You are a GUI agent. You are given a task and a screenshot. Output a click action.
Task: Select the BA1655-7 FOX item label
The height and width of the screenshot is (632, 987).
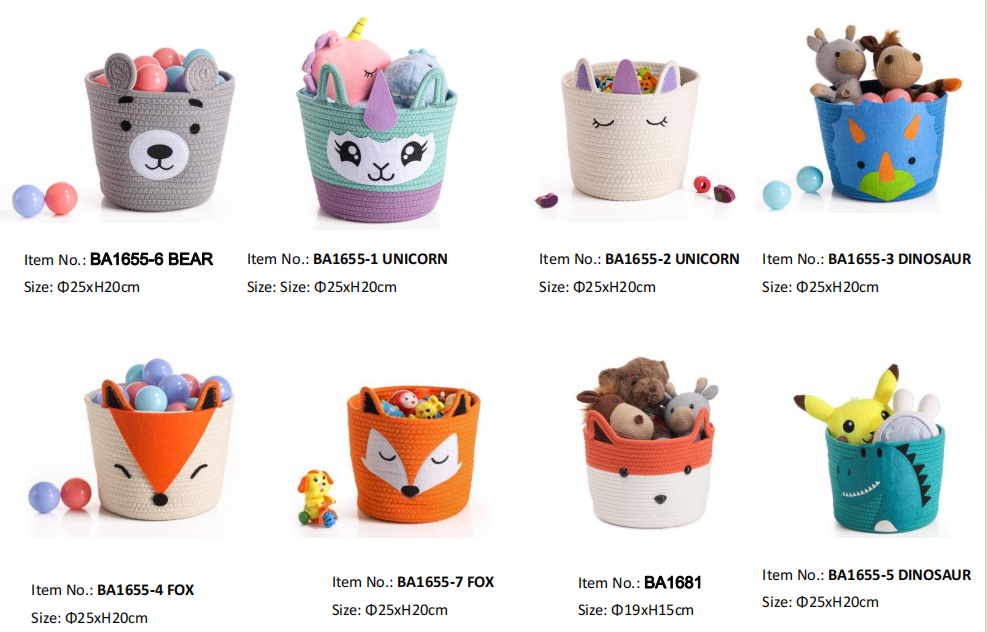(446, 582)
